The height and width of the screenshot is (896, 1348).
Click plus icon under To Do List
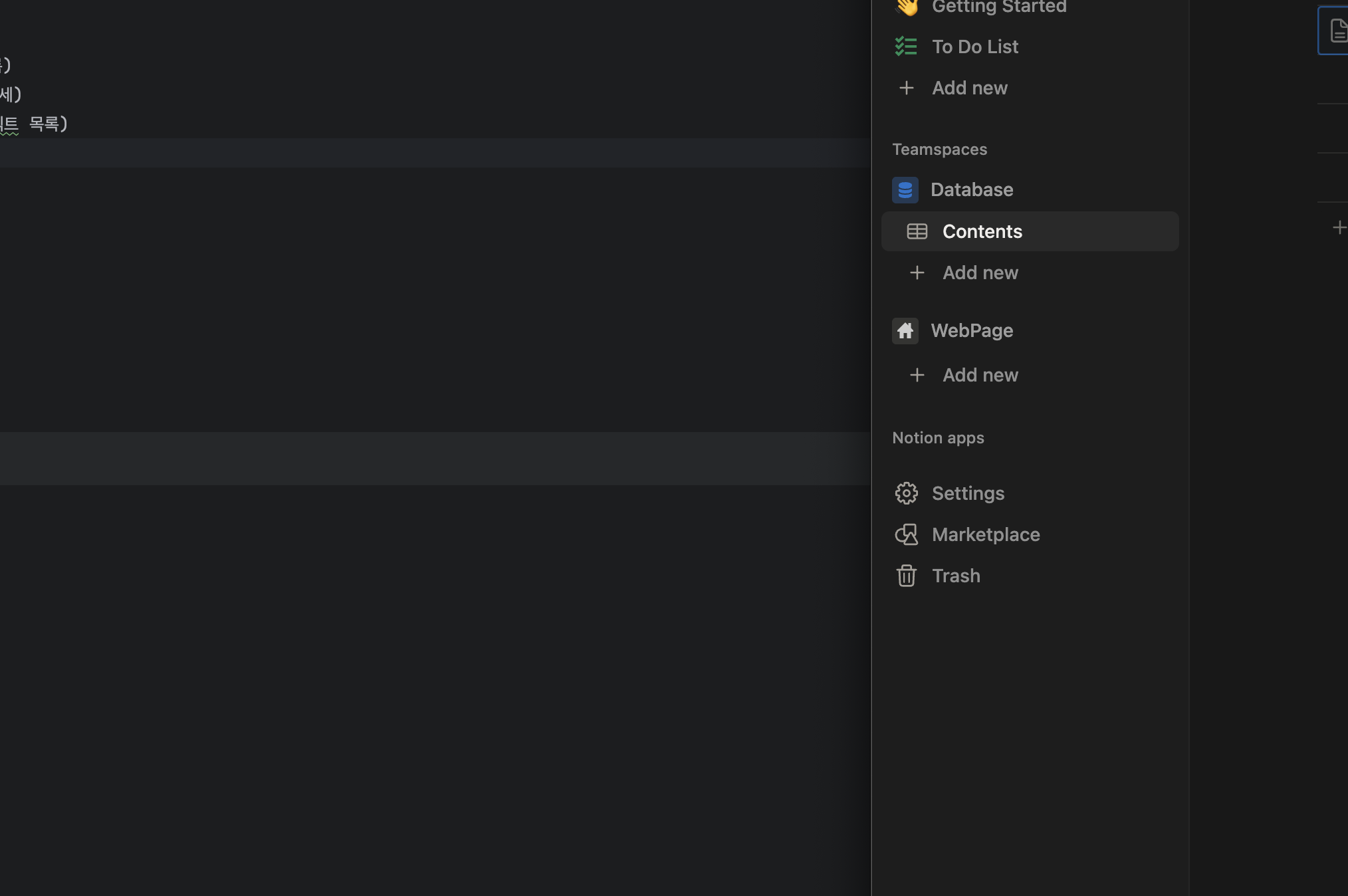click(x=906, y=88)
